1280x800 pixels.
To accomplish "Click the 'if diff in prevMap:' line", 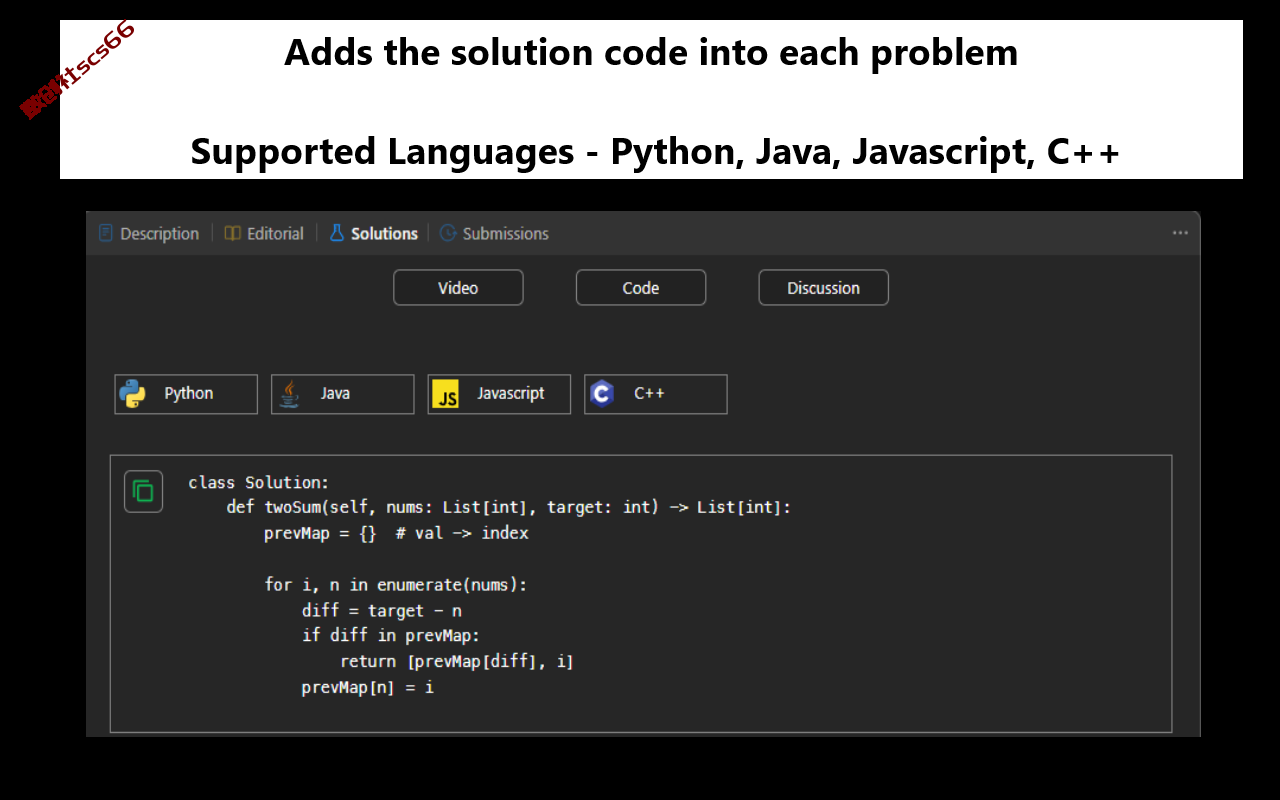I will click(391, 636).
